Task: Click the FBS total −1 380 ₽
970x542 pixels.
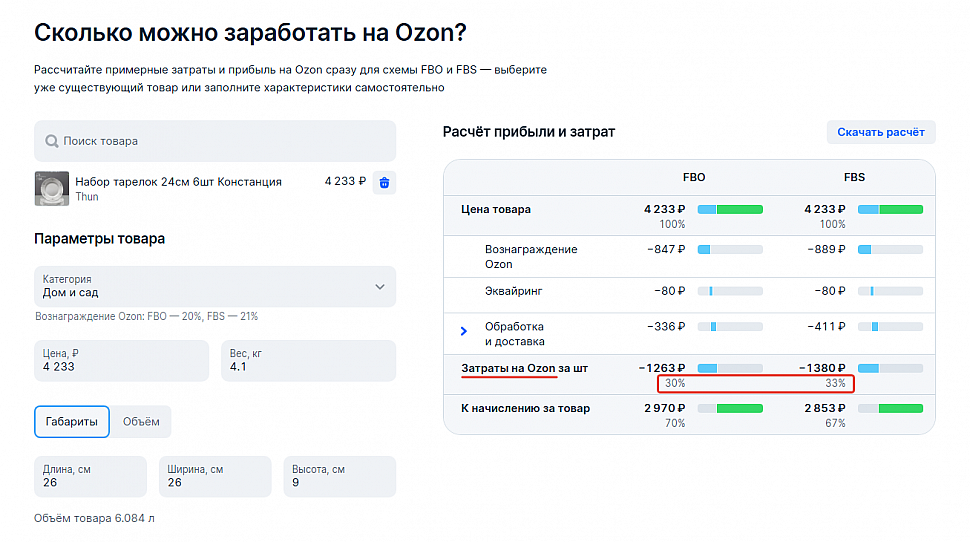Action: tap(822, 368)
